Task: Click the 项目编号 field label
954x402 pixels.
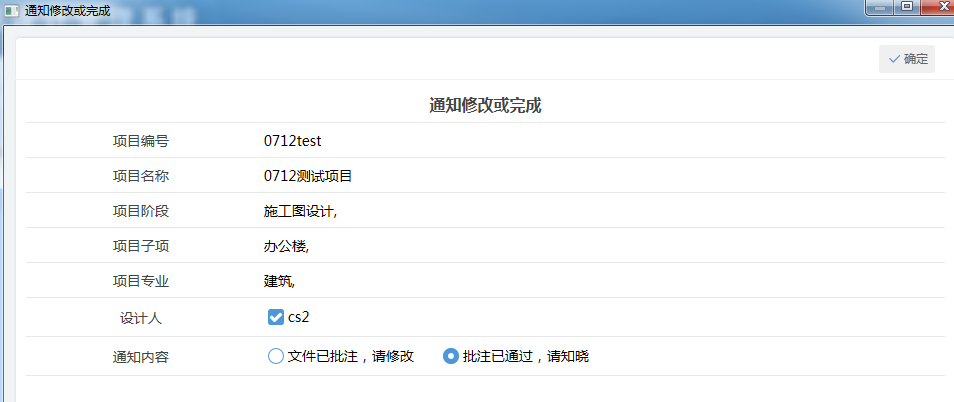Action: pos(141,141)
